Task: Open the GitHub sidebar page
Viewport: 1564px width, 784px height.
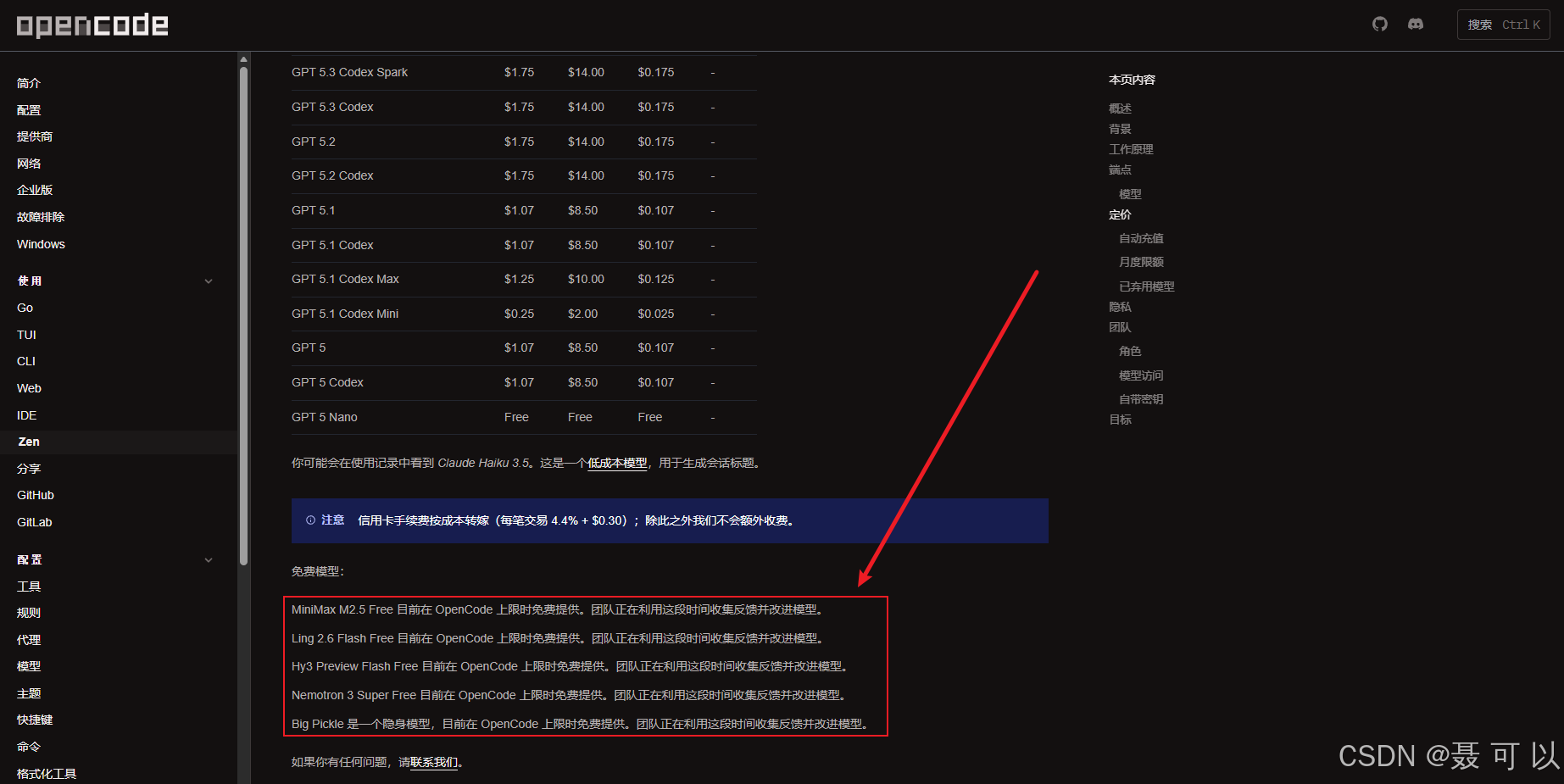Action: 36,495
